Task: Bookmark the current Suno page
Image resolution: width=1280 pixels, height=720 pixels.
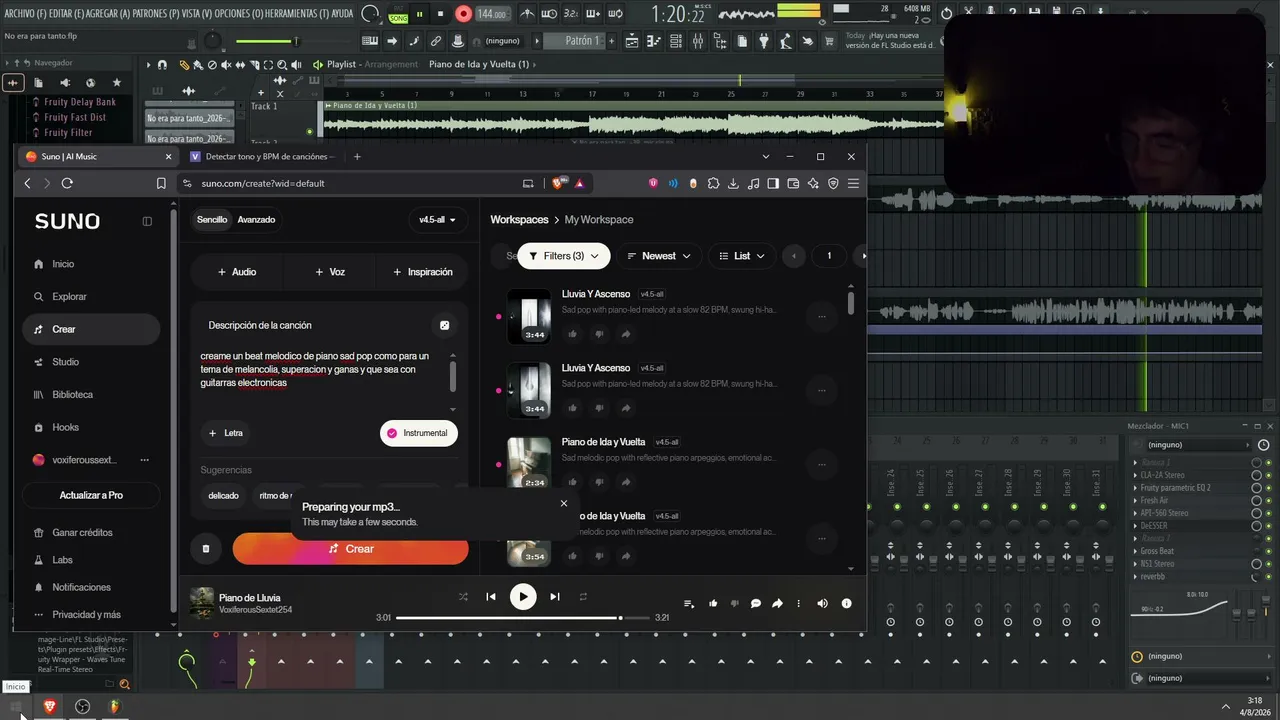Action: [x=161, y=183]
